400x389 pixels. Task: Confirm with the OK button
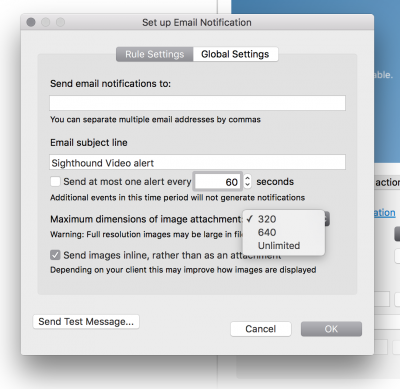[331, 329]
